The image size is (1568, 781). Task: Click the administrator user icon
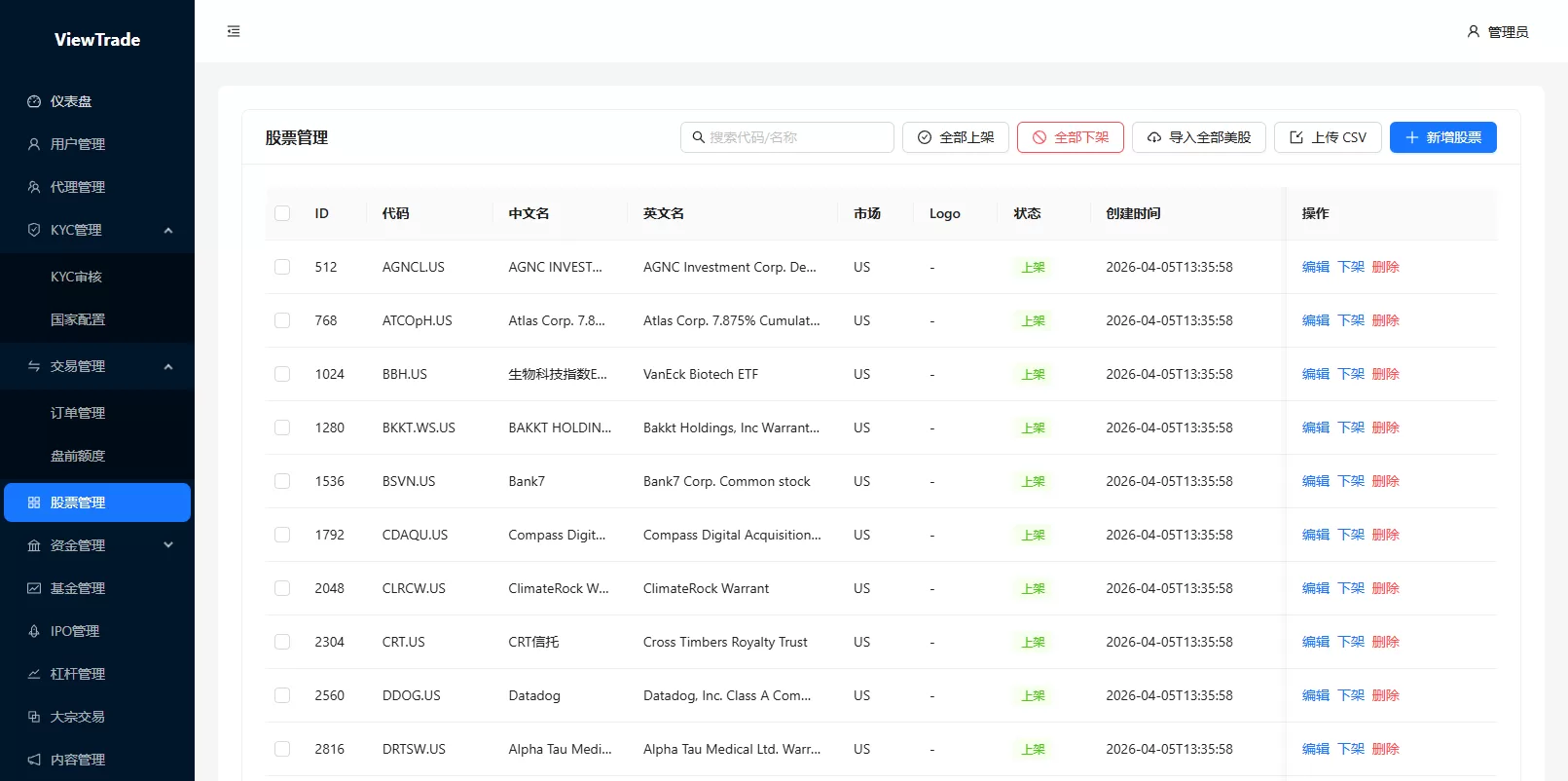(x=1474, y=31)
